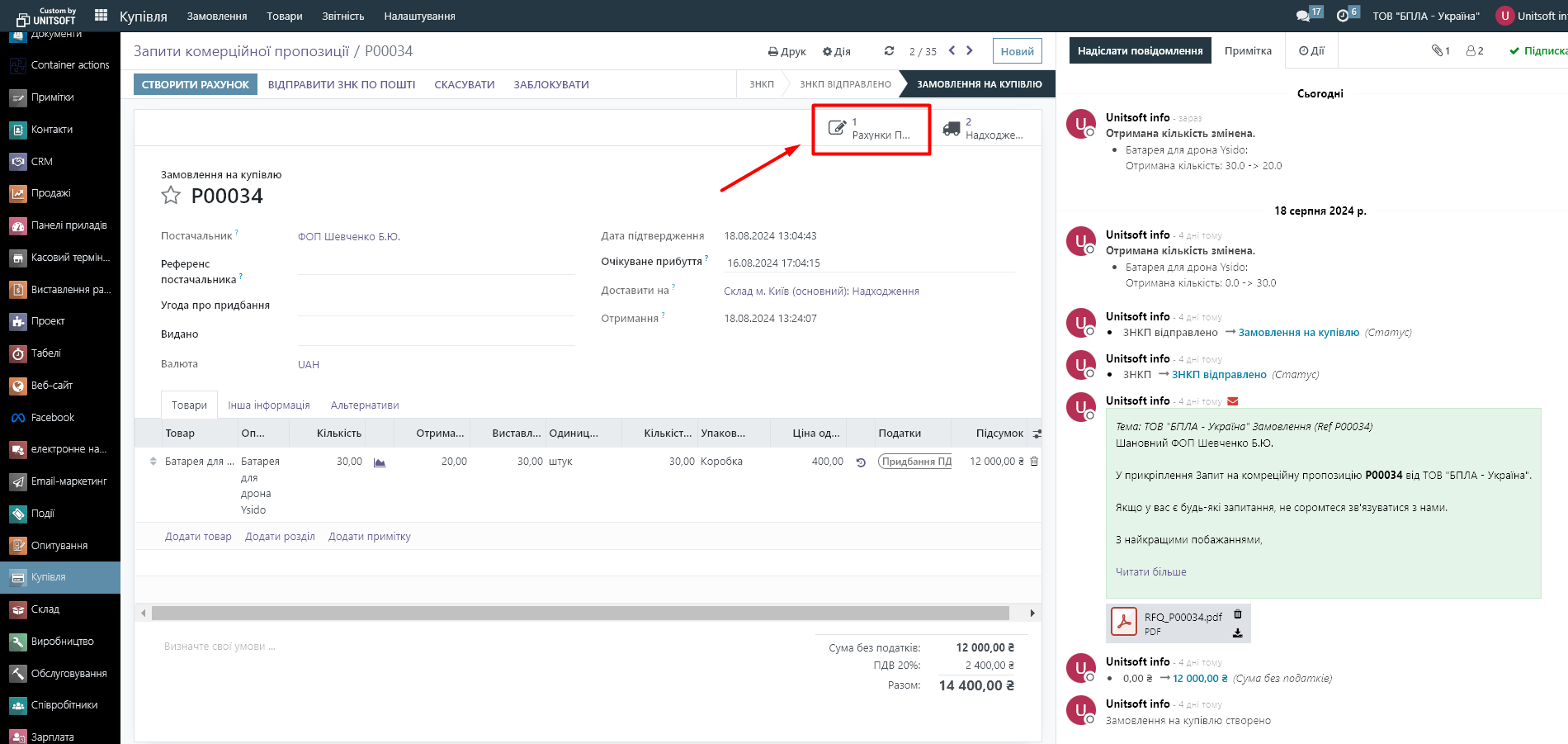Open conversations icon in top bar
This screenshot has width=1568, height=744.
[1303, 16]
